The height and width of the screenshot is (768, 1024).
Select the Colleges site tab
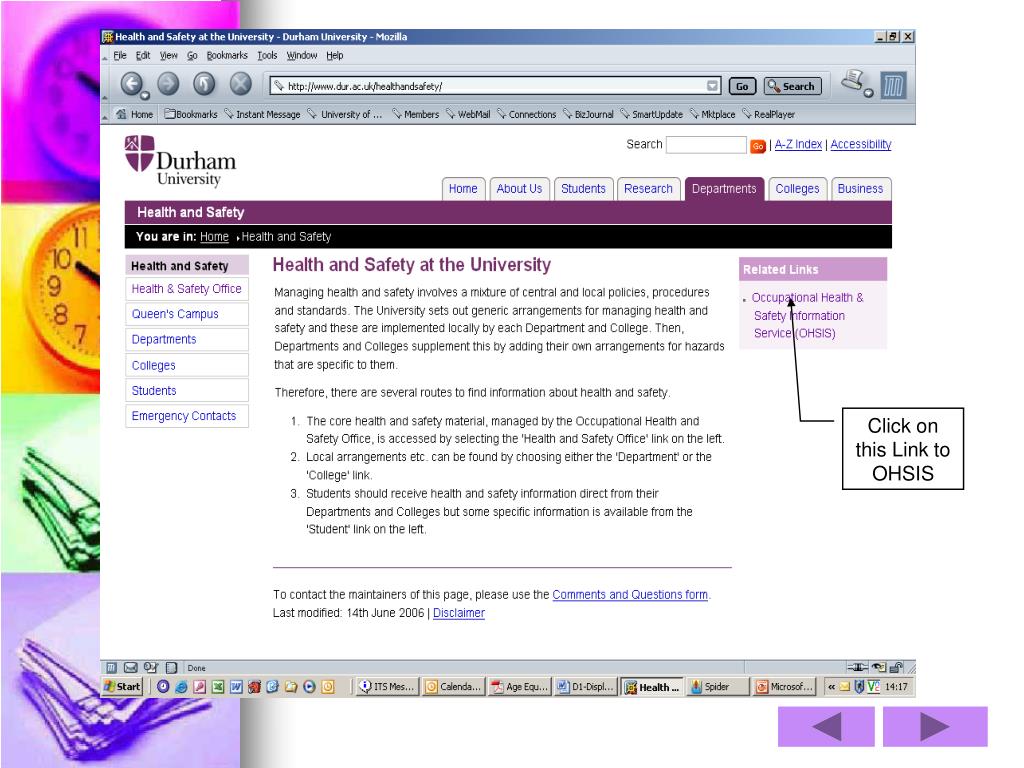coord(797,189)
